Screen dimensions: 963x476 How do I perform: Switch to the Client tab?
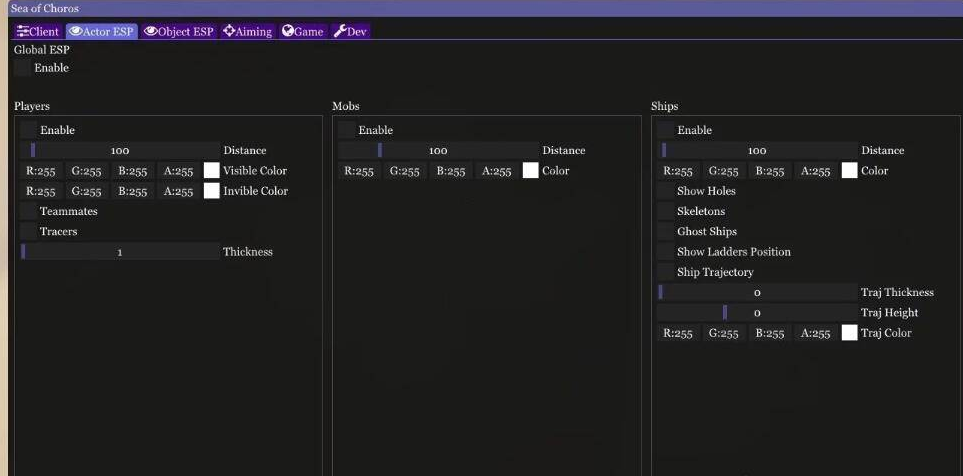[x=38, y=31]
